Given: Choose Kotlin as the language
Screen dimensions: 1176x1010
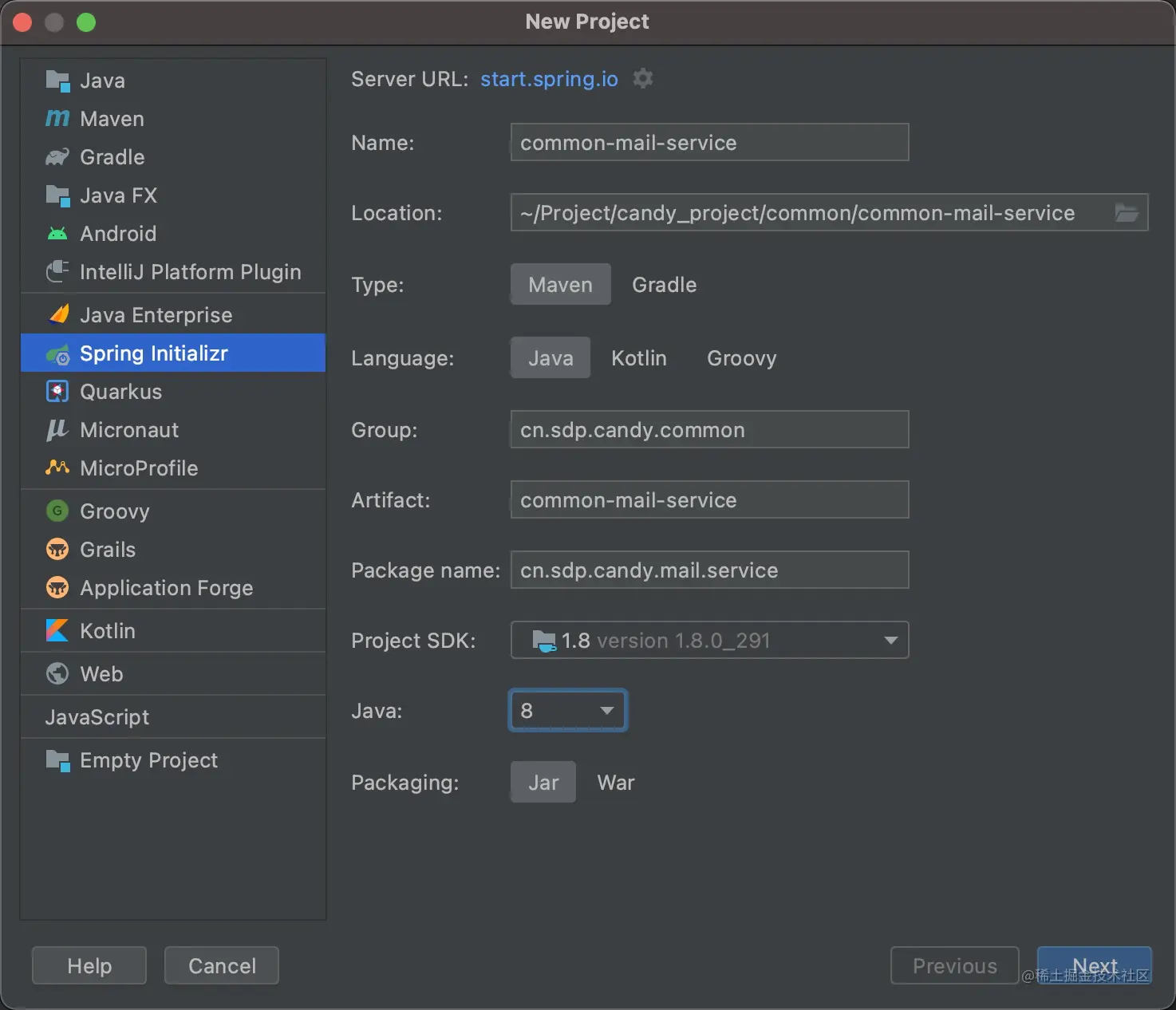Looking at the screenshot, I should point(639,358).
